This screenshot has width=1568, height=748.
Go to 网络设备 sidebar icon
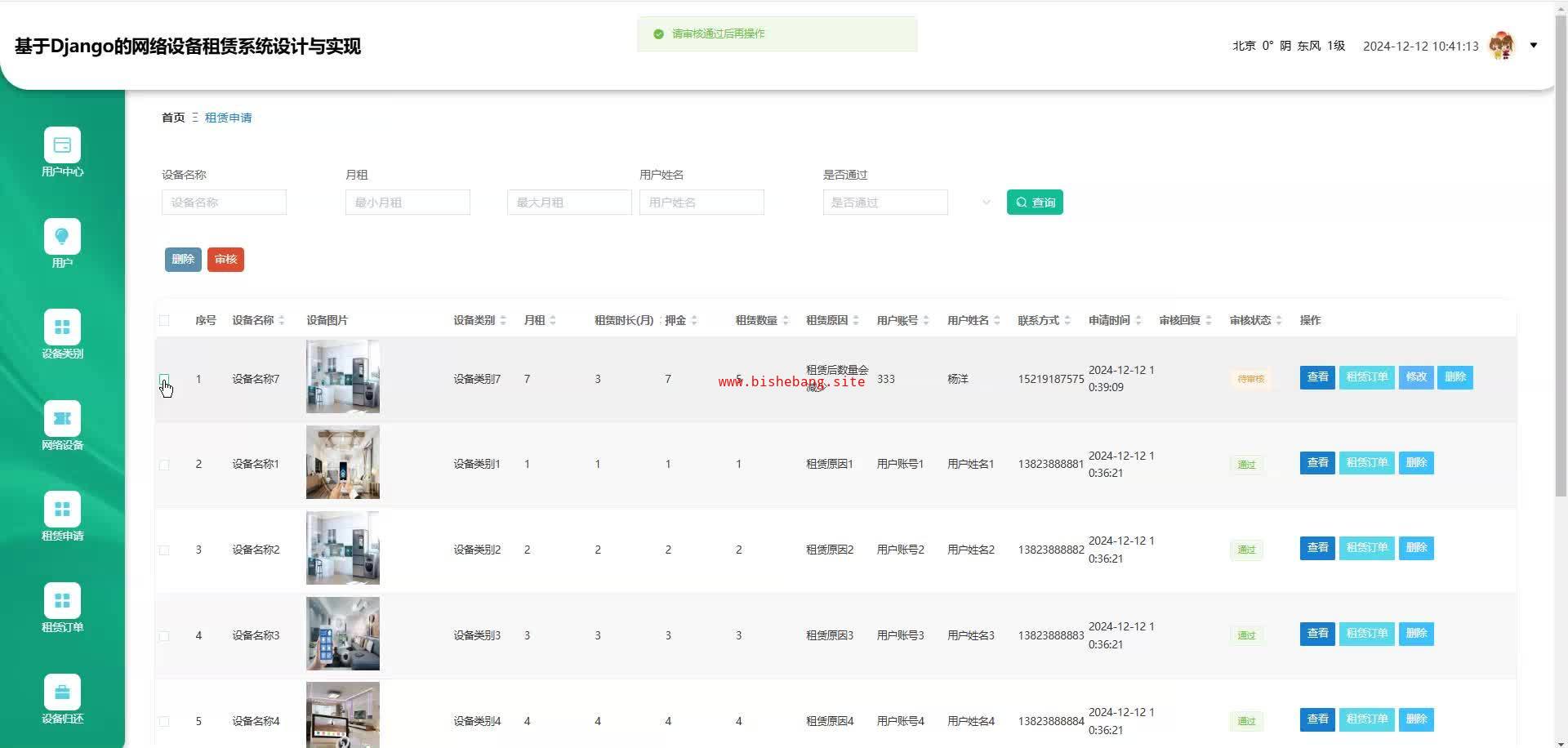(62, 419)
